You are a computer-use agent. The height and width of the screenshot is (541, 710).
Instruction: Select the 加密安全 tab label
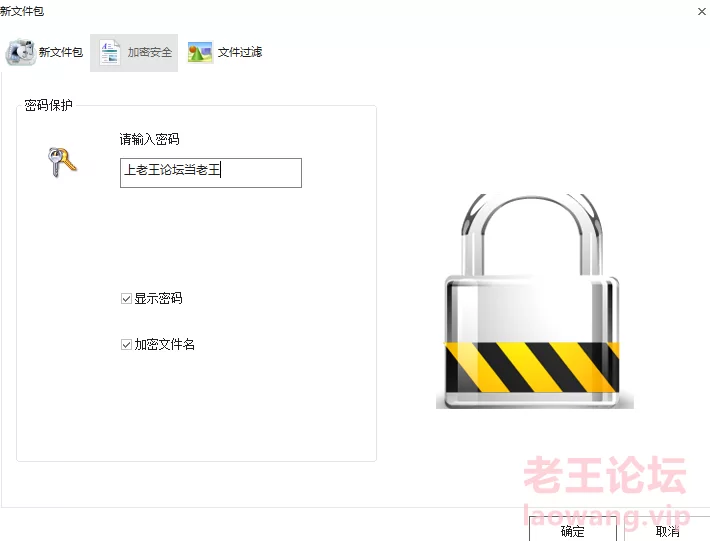[x=150, y=52]
